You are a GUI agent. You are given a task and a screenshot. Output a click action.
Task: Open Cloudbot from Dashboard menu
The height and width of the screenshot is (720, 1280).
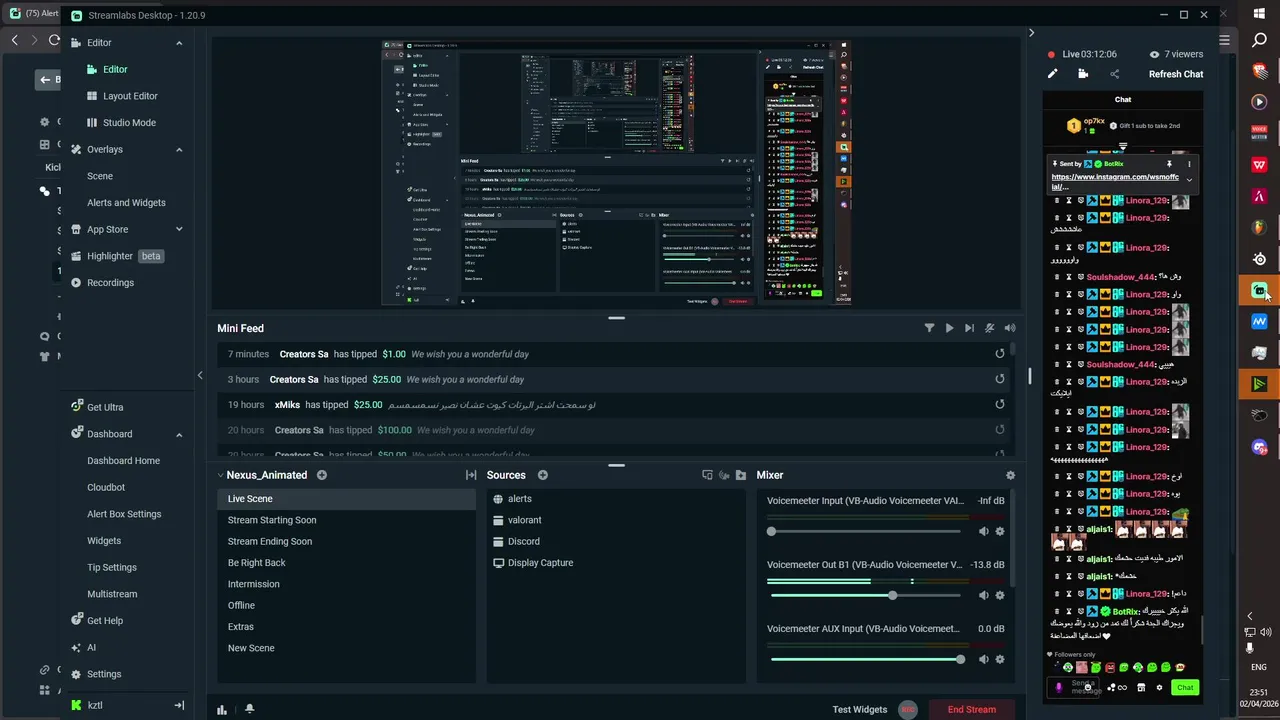[x=106, y=487]
